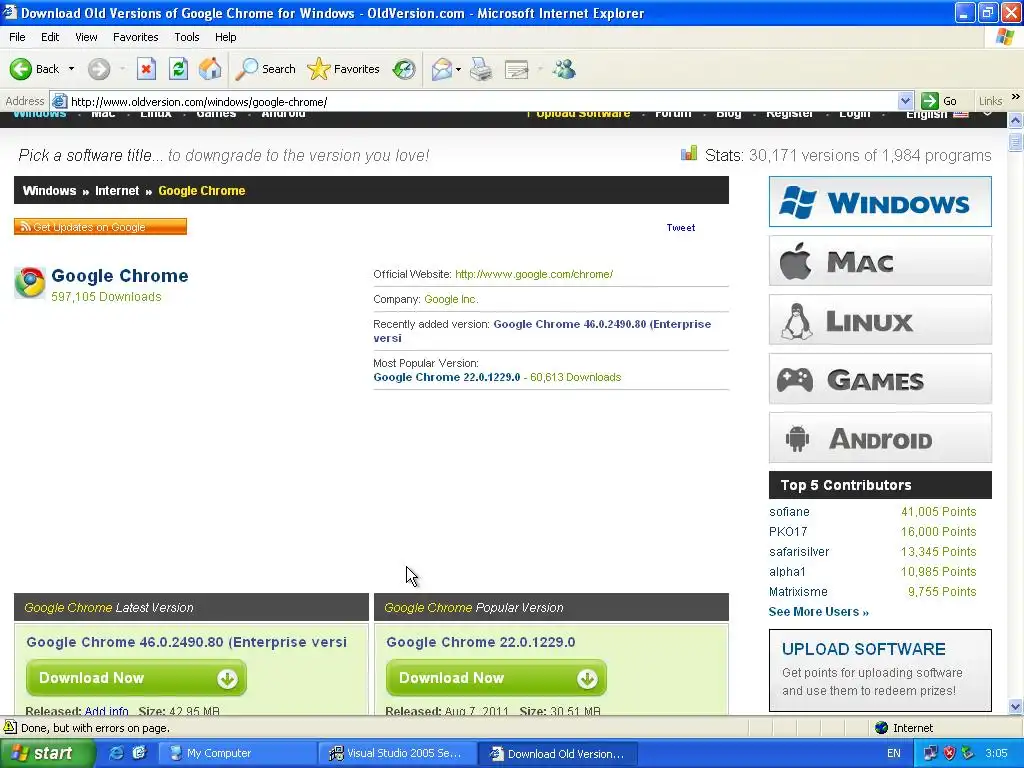
Task: Expand the Mail dropdown arrow
Action: [x=458, y=69]
